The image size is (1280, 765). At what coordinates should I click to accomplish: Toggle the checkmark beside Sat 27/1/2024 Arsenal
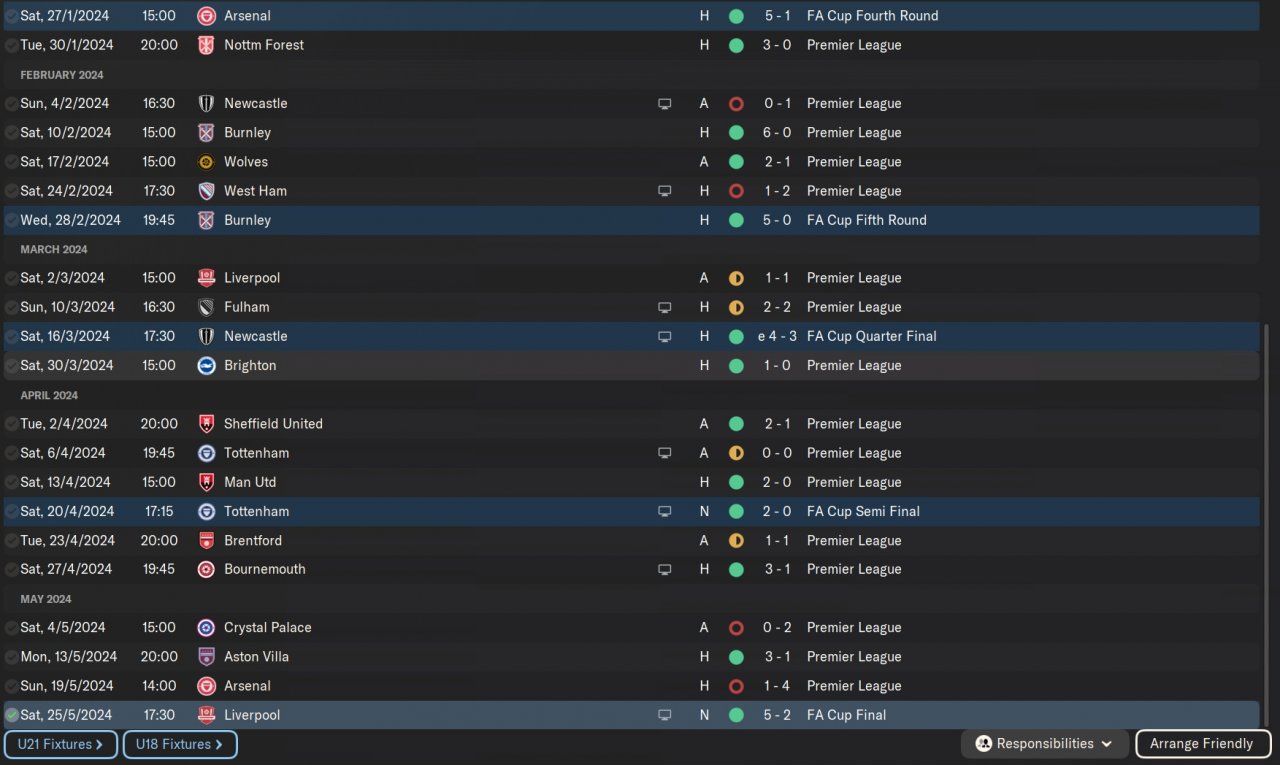coord(12,16)
